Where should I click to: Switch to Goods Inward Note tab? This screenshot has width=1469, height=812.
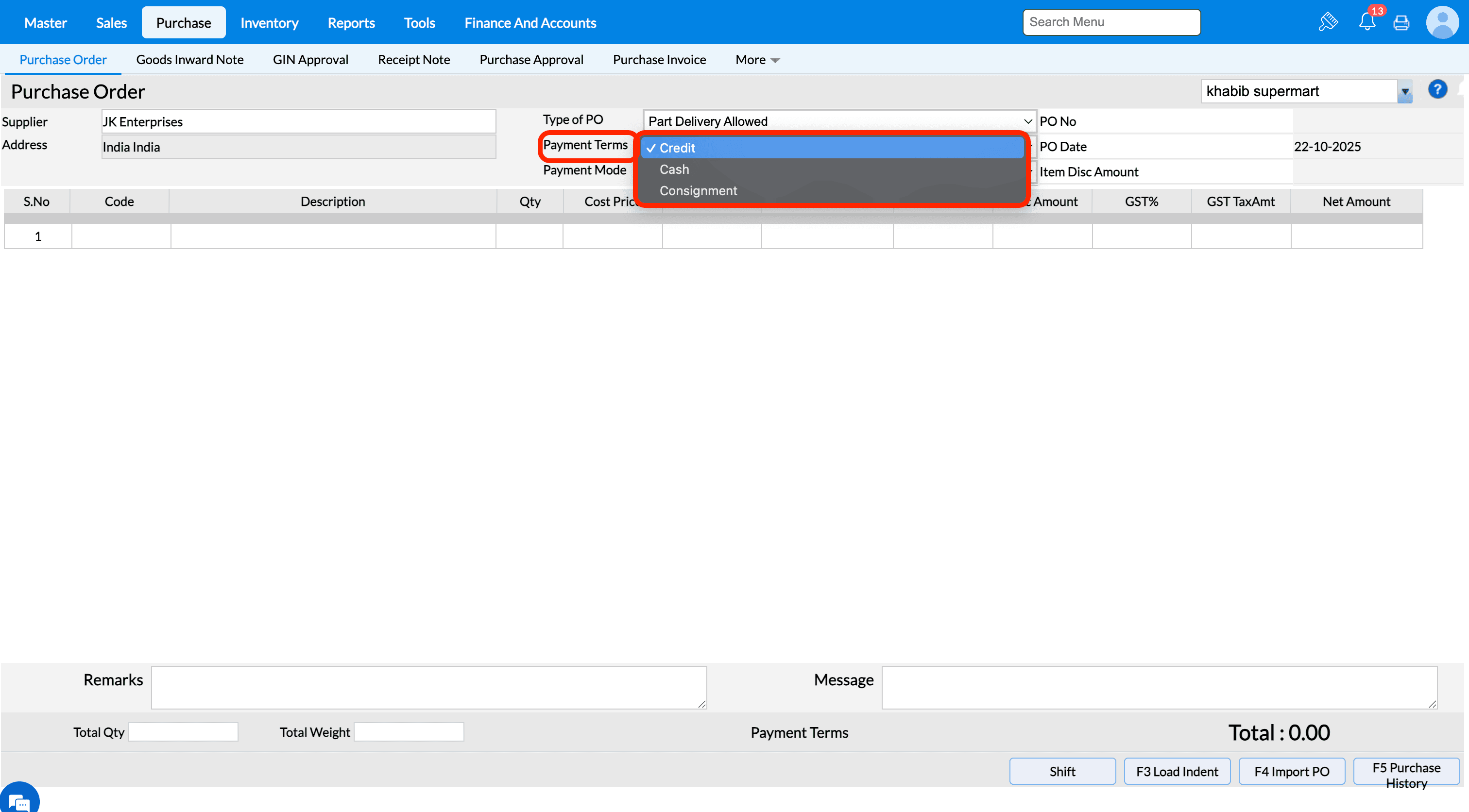[189, 60]
